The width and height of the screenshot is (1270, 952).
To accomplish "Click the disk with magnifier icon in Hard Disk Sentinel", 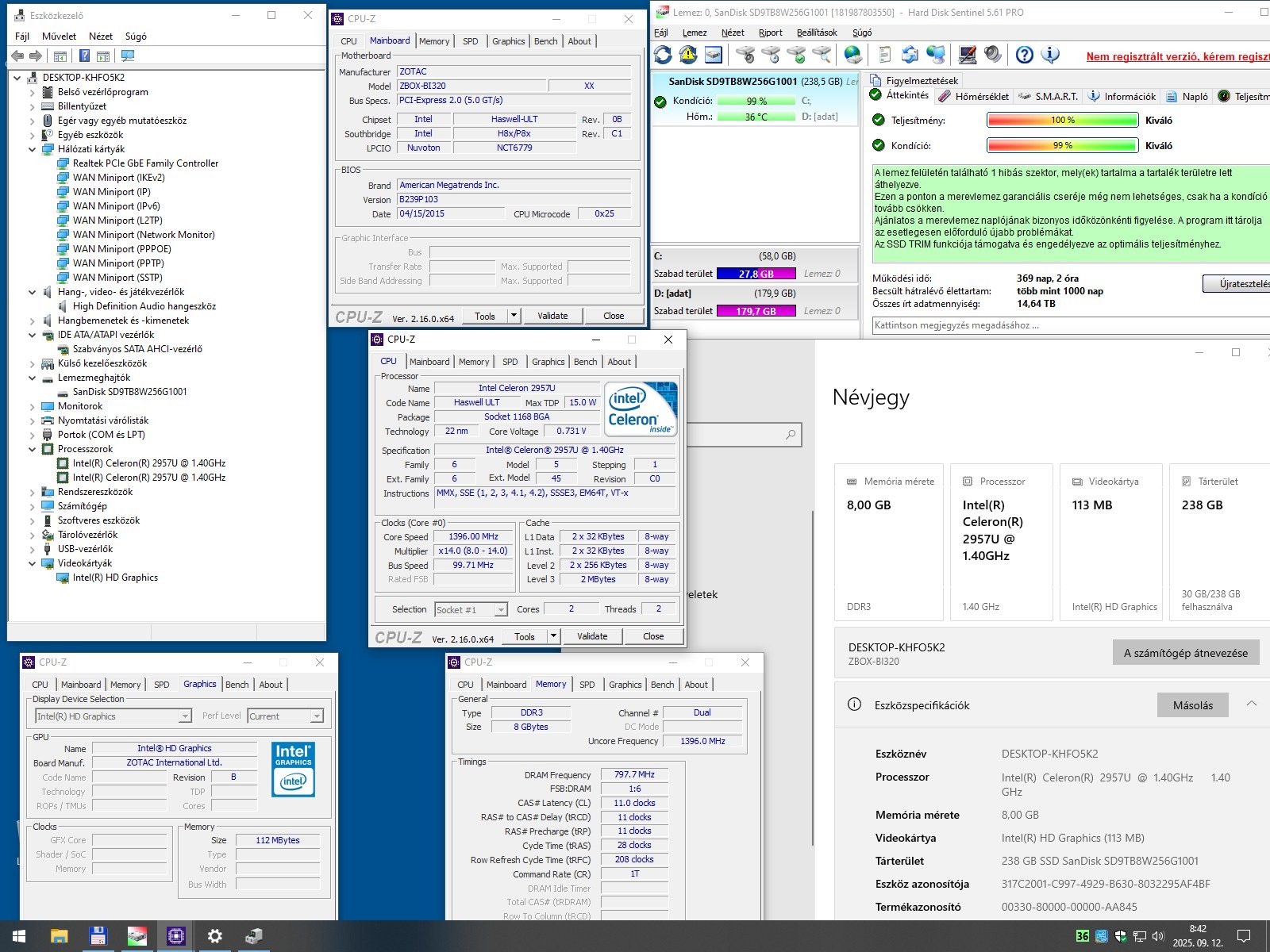I will tap(822, 55).
